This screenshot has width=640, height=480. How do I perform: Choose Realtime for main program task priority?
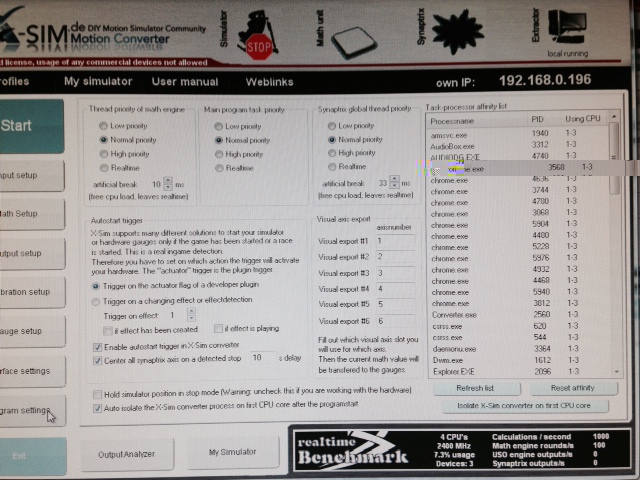[217, 169]
